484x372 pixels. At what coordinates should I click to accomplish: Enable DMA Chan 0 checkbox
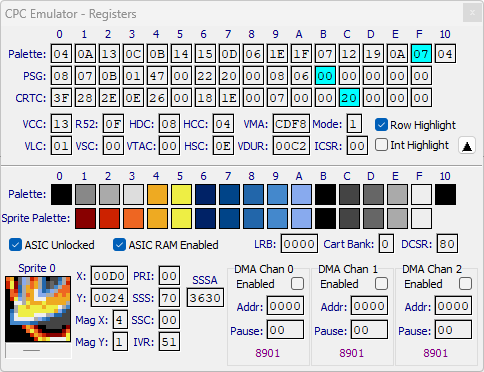(297, 284)
